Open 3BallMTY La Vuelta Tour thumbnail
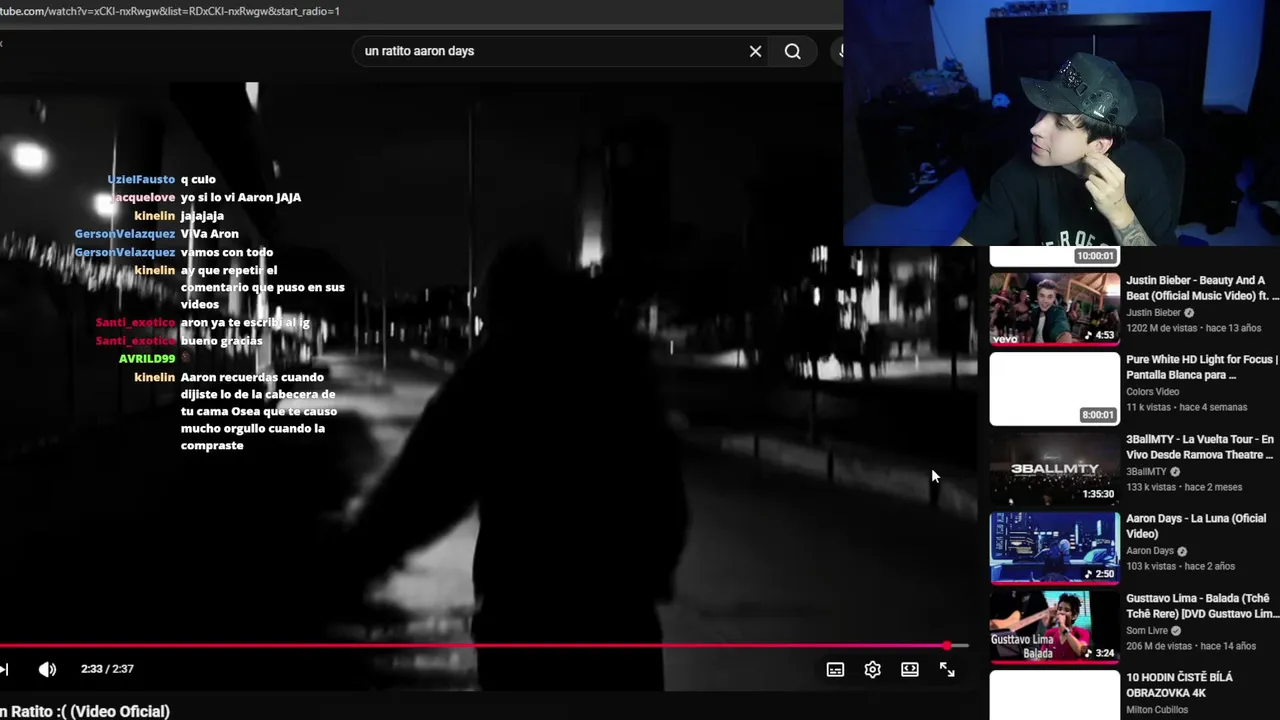 coord(1054,468)
